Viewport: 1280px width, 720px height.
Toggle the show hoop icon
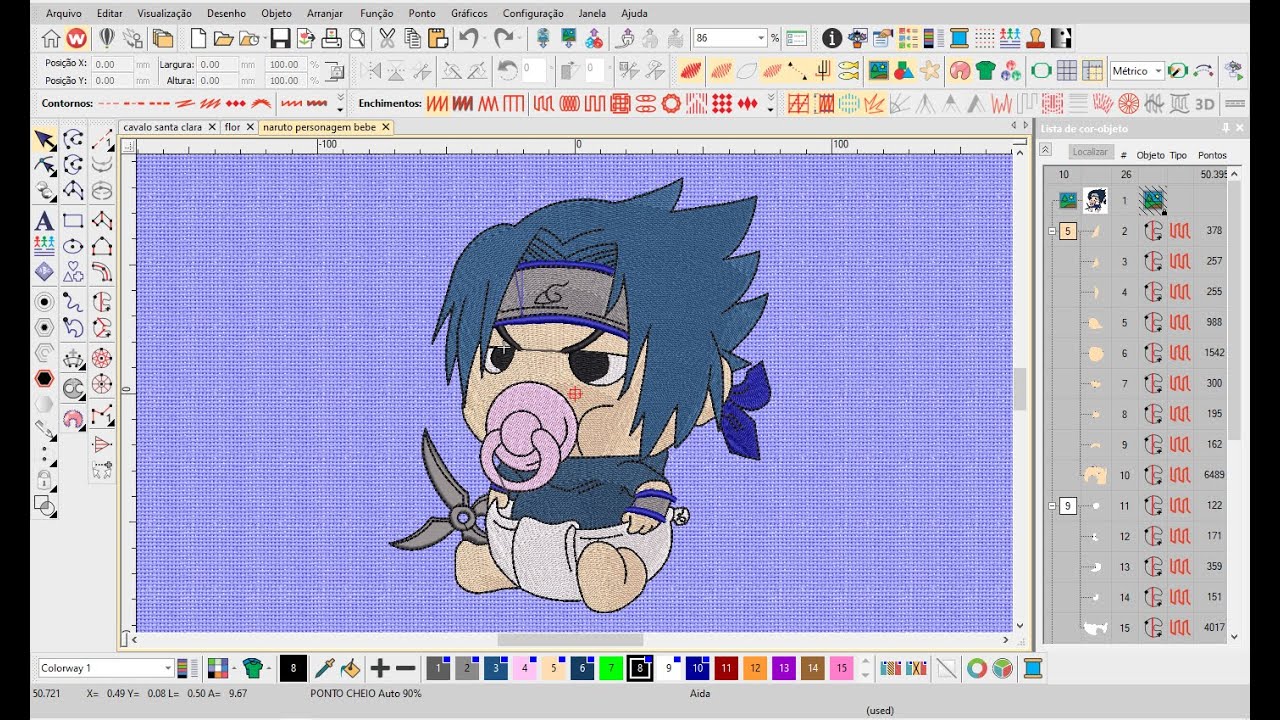[x=1041, y=71]
